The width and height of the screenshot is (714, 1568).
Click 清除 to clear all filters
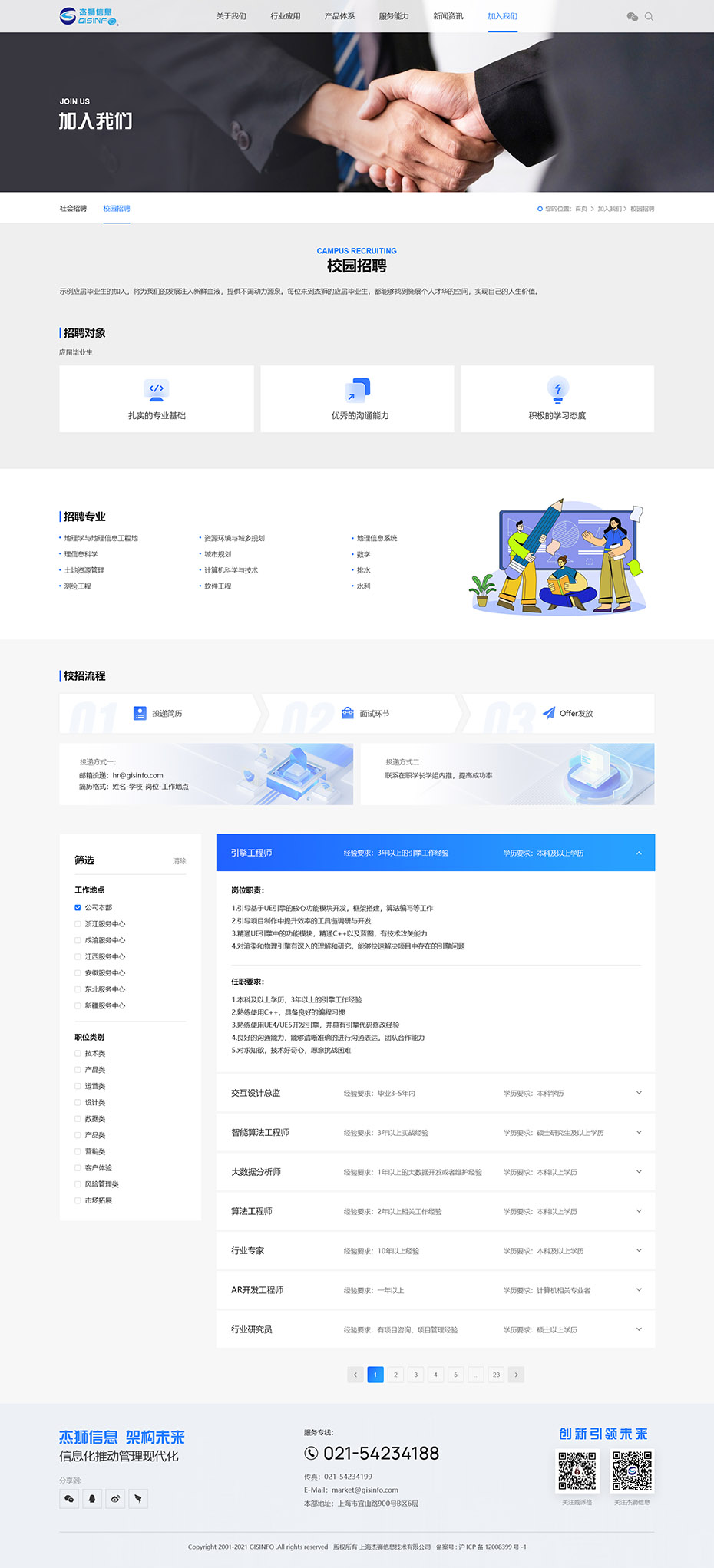tap(179, 861)
